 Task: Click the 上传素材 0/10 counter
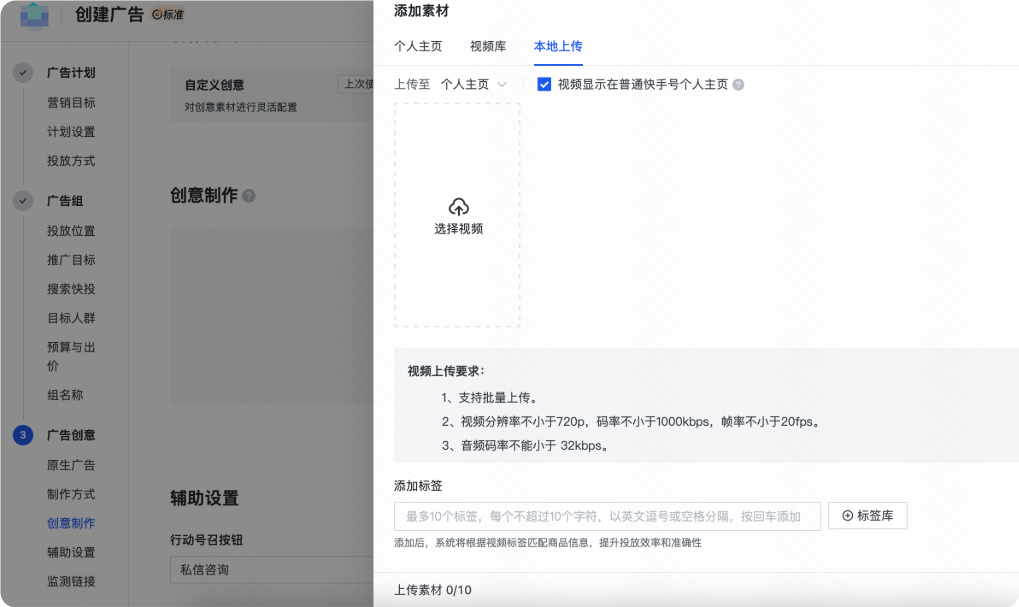(x=433, y=590)
